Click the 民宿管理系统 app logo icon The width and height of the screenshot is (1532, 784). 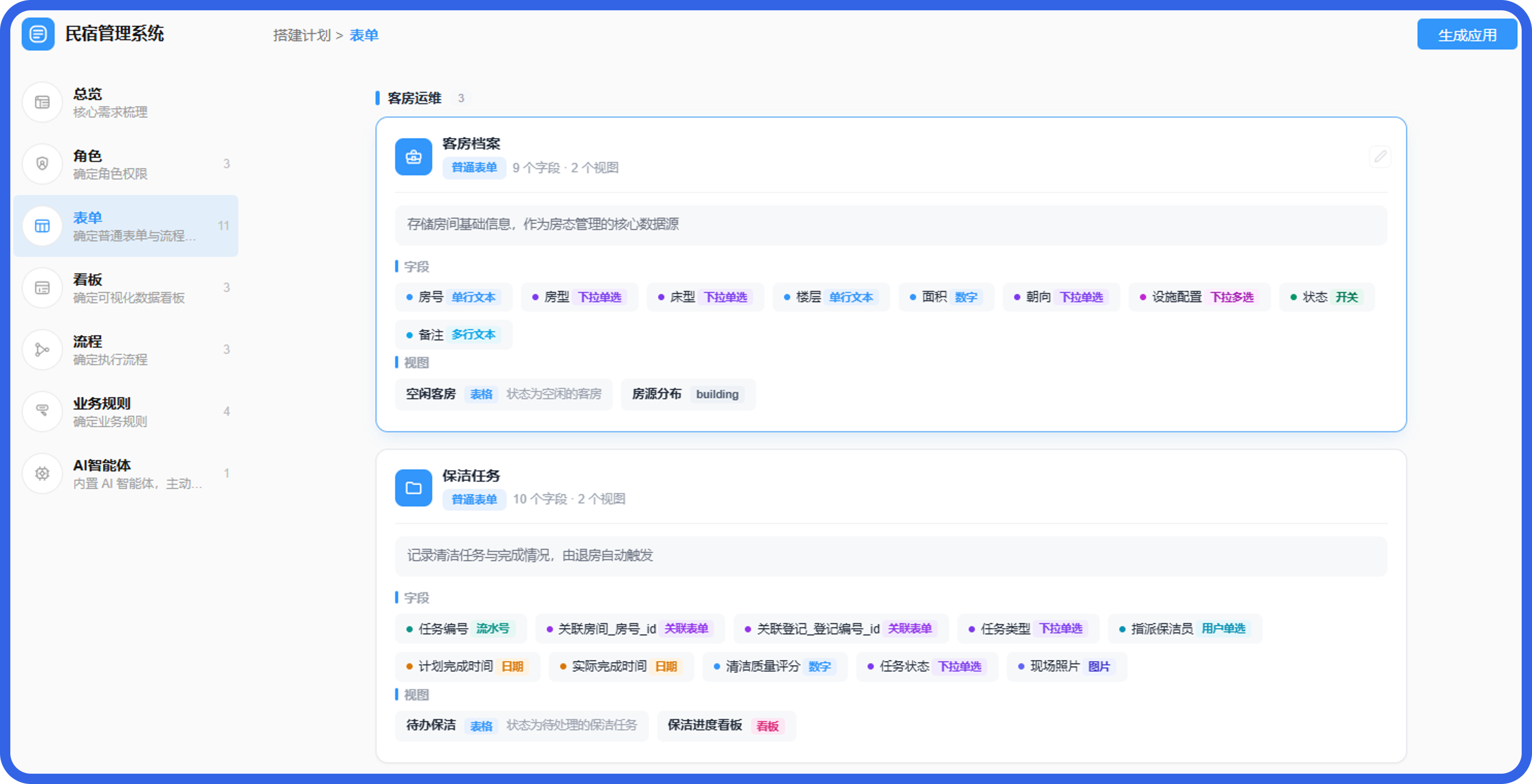coord(38,34)
